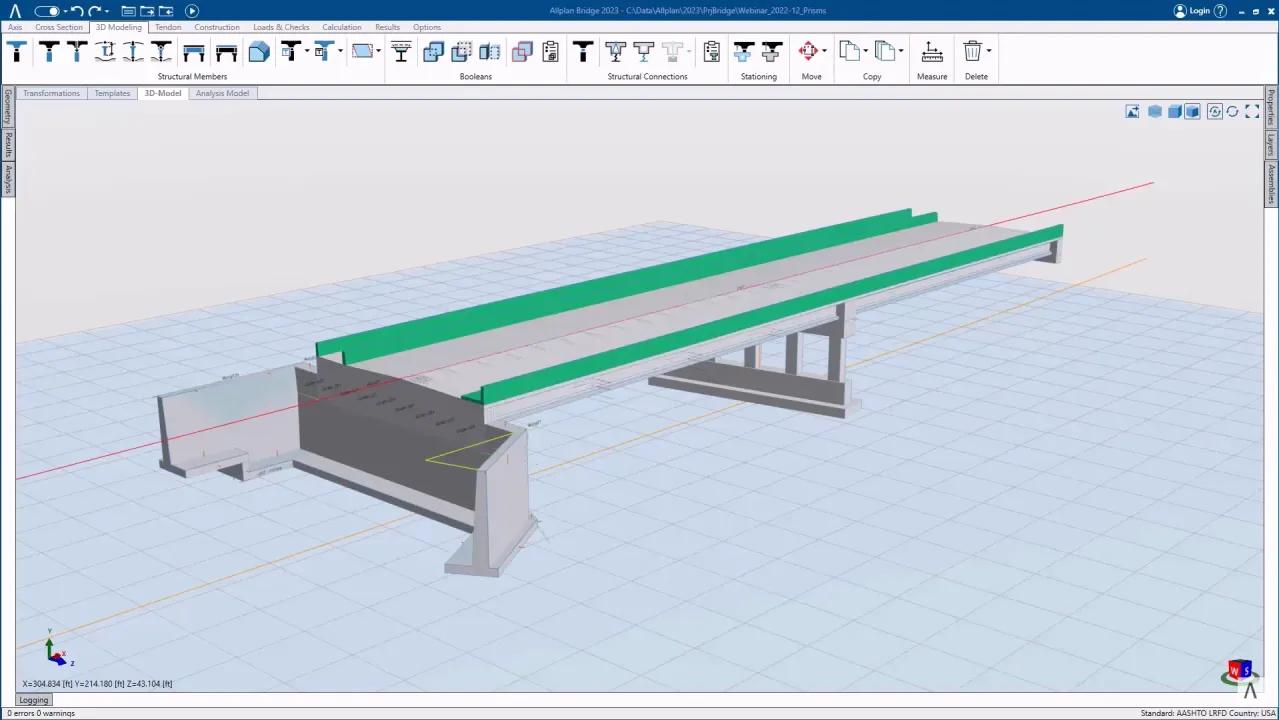The width and height of the screenshot is (1279, 720).
Task: Toggle shaded-with-edges display mode cube
Action: pyautogui.click(x=1192, y=111)
